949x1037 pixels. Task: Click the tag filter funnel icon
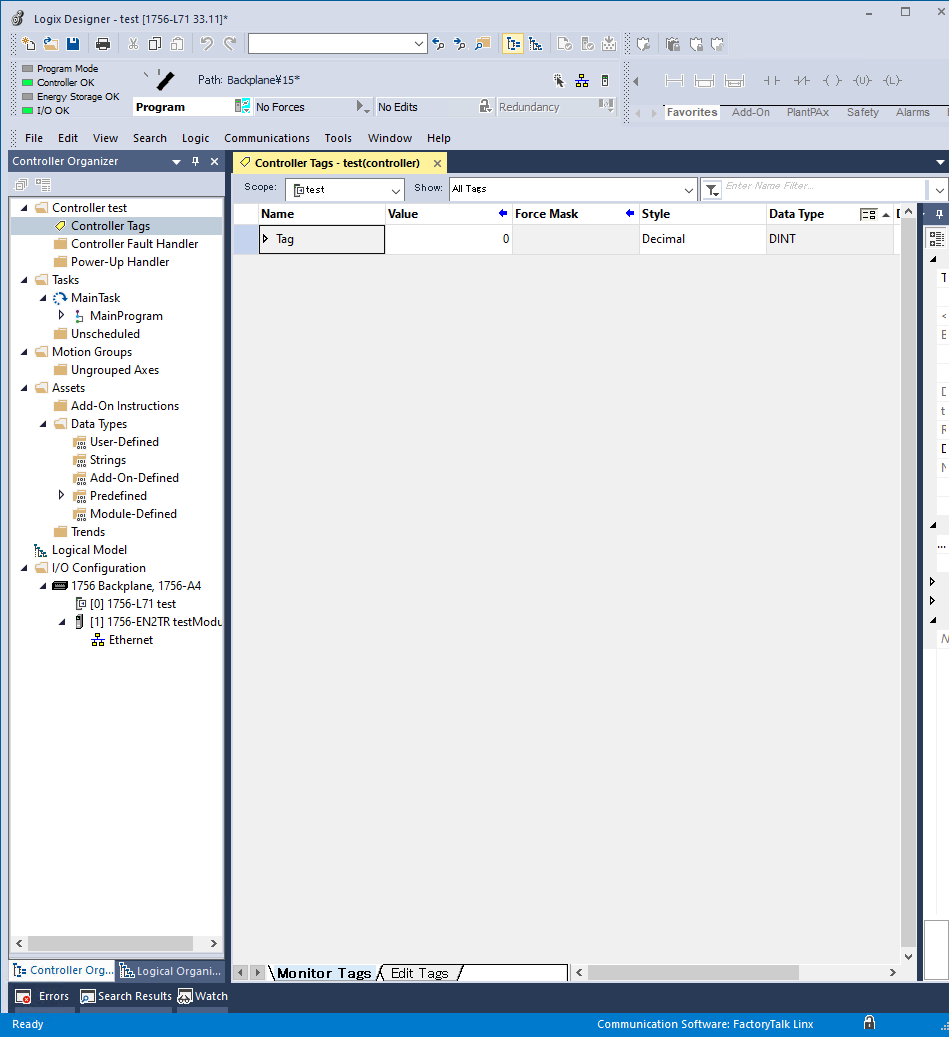click(x=712, y=189)
